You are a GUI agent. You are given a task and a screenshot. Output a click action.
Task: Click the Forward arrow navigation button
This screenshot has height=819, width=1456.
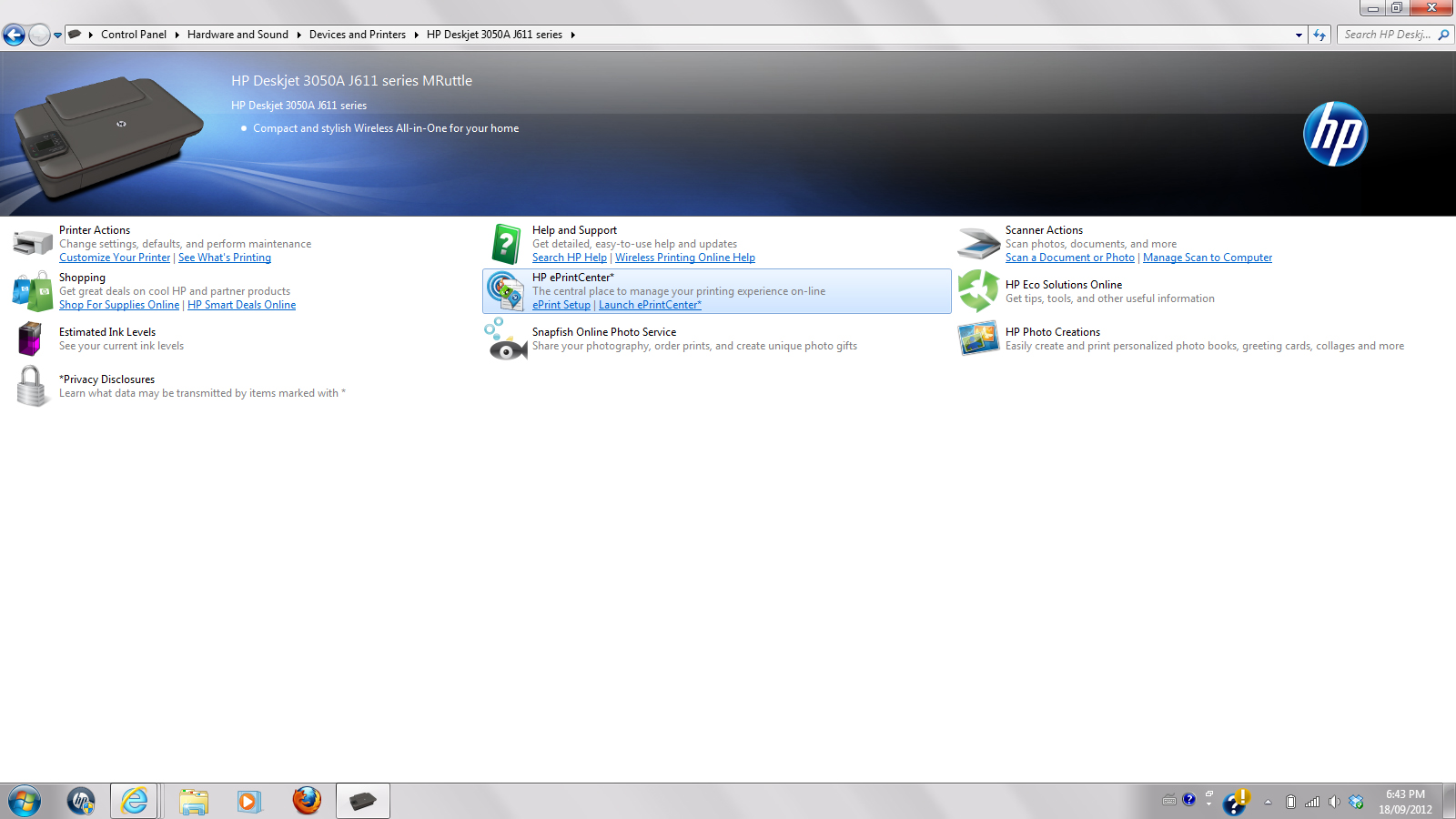click(39, 35)
